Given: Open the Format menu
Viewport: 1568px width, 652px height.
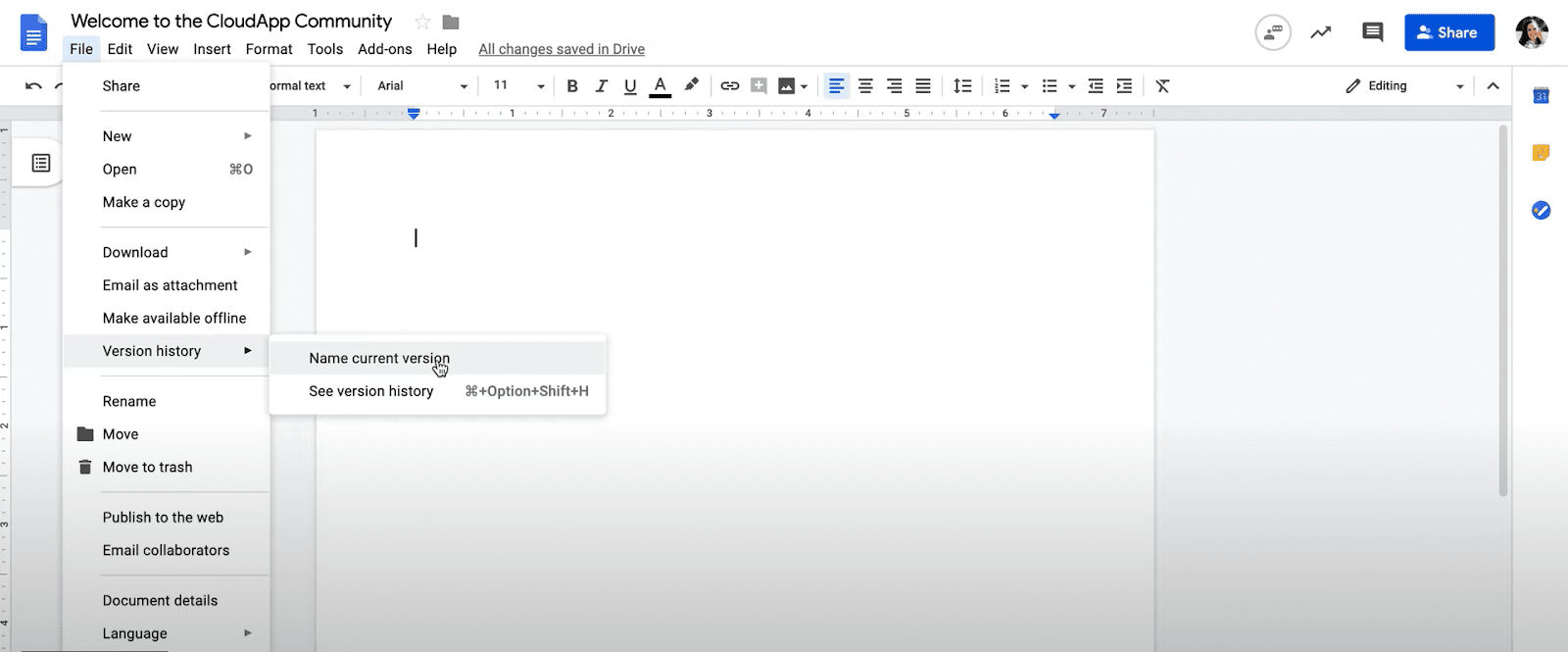Looking at the screenshot, I should pos(269,49).
